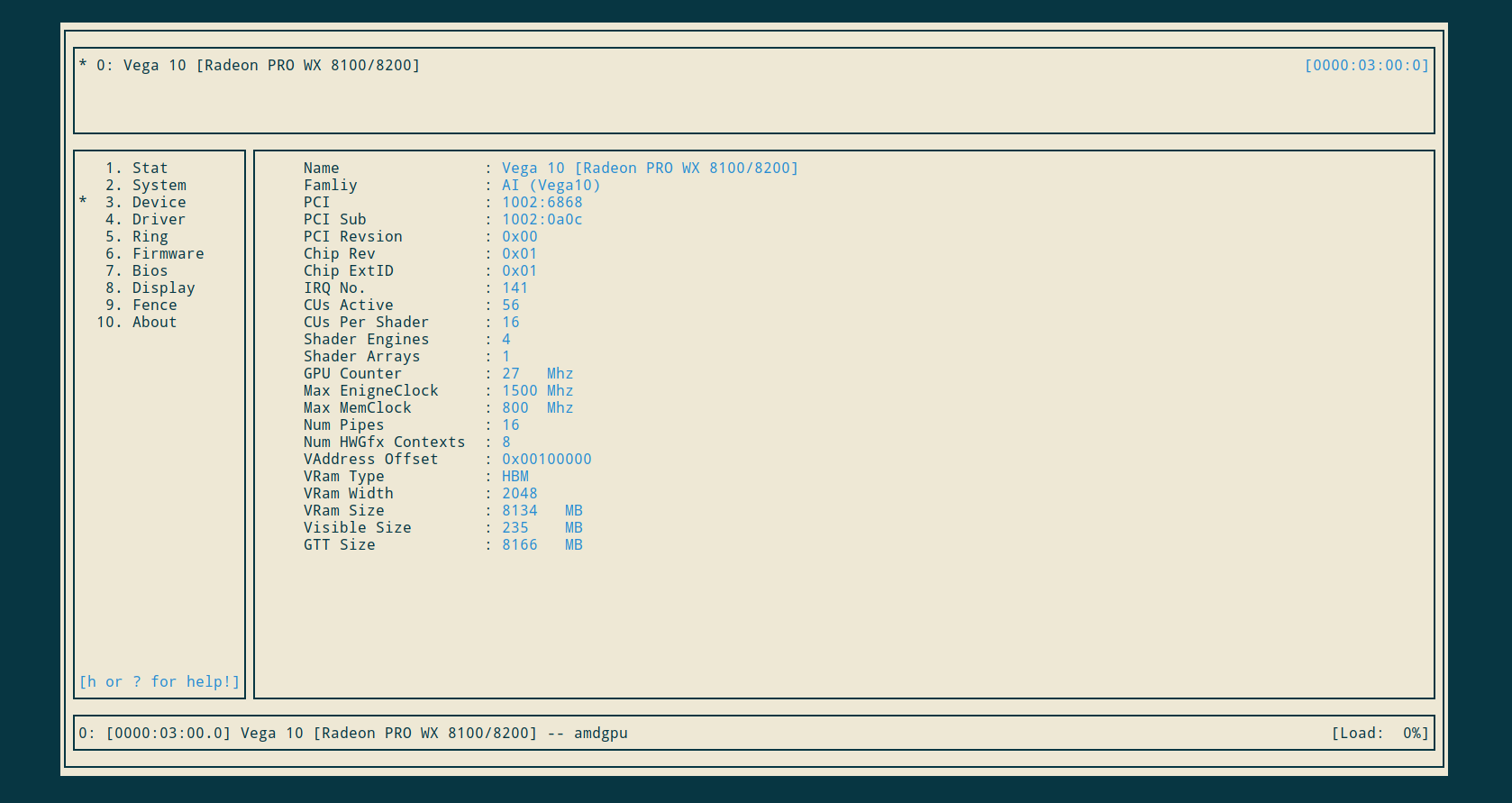Click the PCI Sub value '1002:0a0c'
Image resolution: width=1512 pixels, height=803 pixels.
tap(542, 219)
